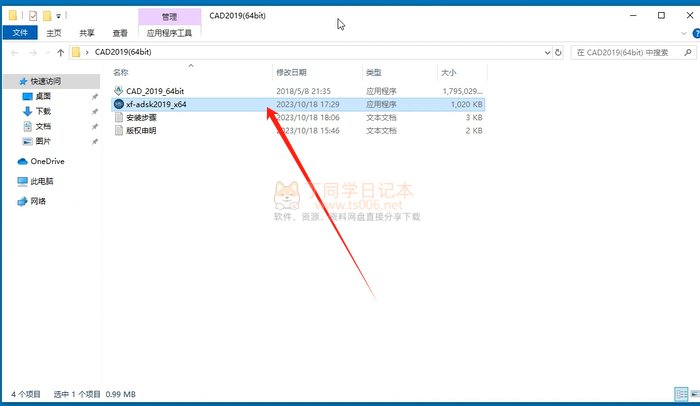Viewport: 700px width, 406px height.
Task: Open 网络 in the navigation pane
Action: (x=38, y=201)
